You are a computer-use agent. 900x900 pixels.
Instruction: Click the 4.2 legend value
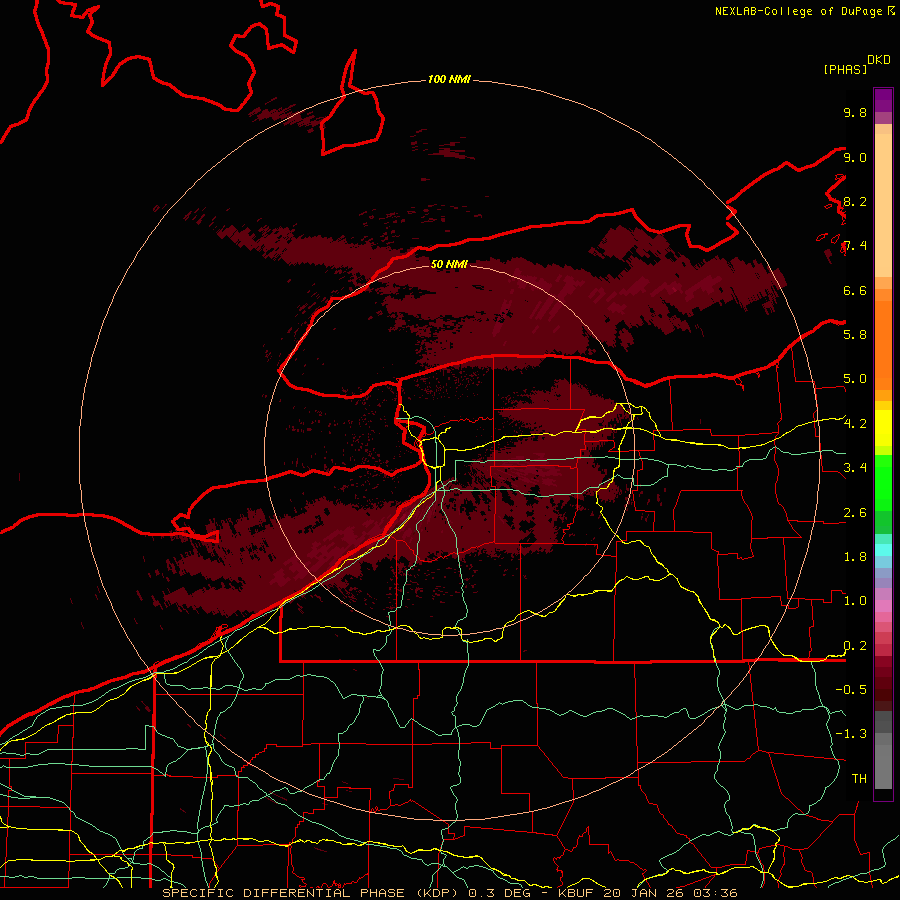click(855, 424)
